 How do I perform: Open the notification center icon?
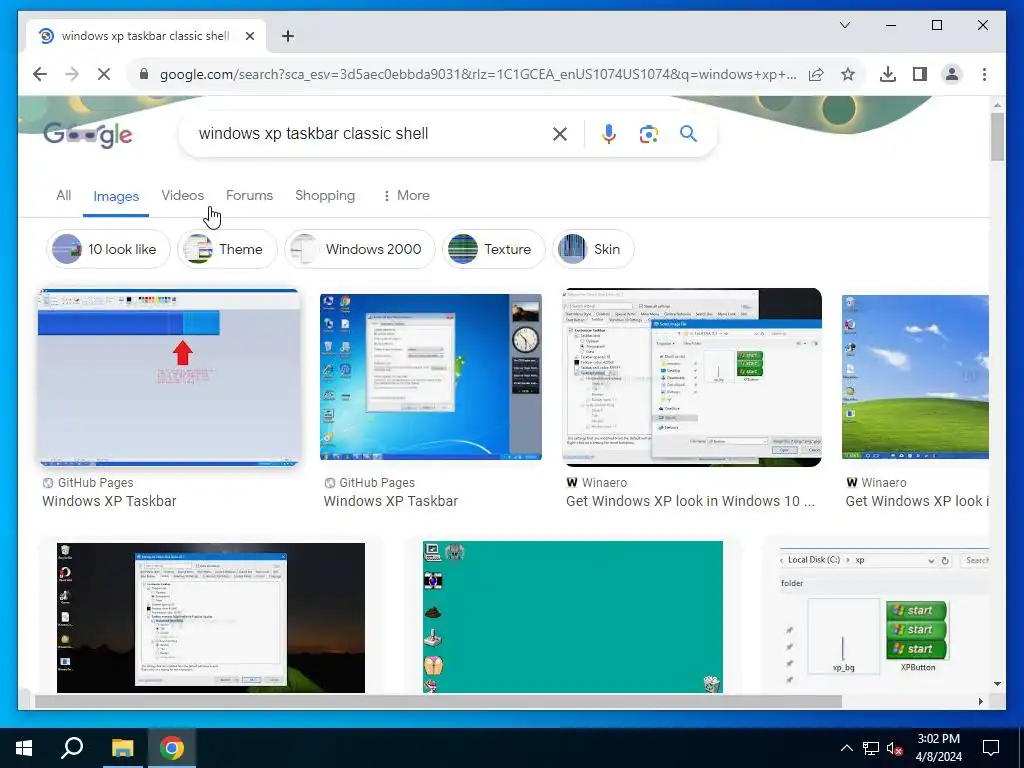[991, 748]
